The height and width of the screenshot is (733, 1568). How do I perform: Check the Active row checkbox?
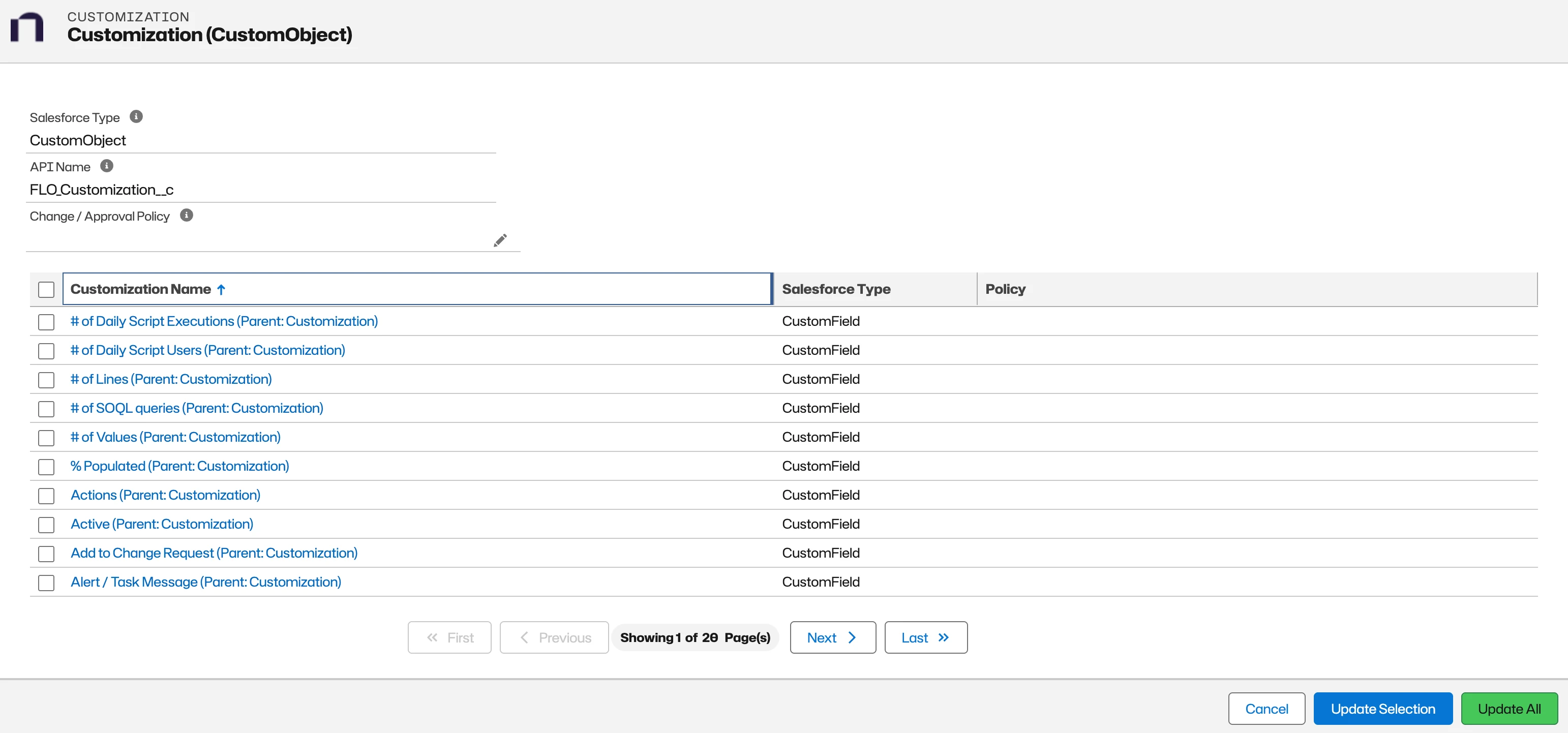point(46,525)
